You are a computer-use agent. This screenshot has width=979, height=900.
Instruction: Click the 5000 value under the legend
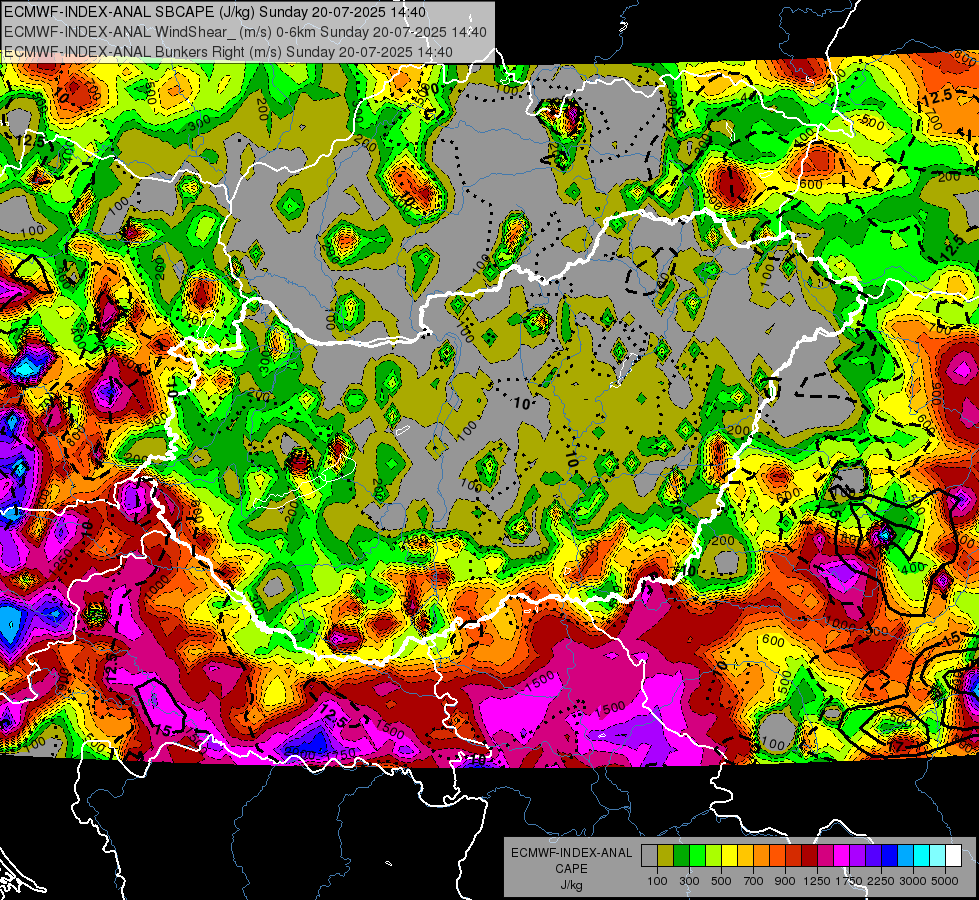[945, 881]
